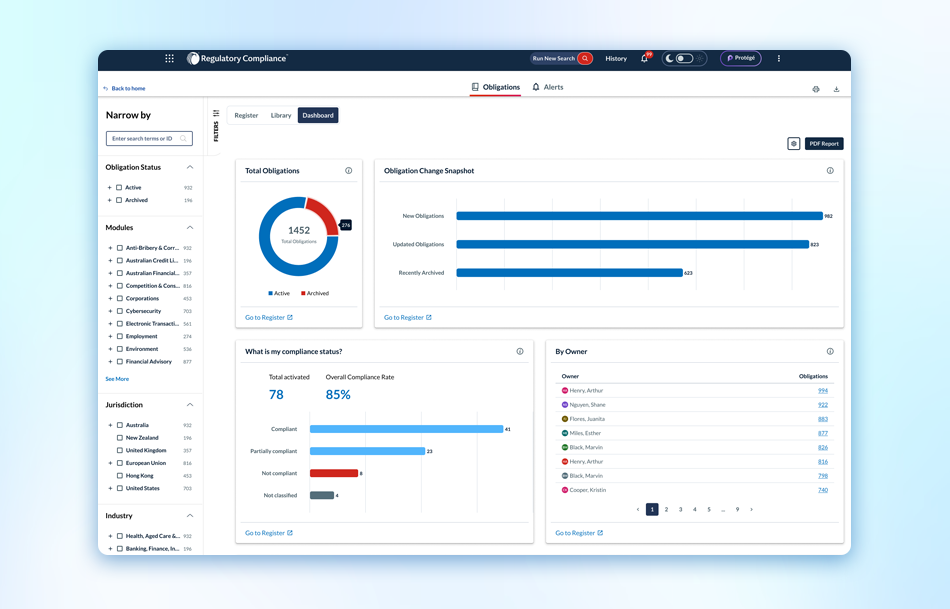Open the settings icon beside PDF Report
Viewport: 950px width, 609px height.
pyautogui.click(x=794, y=143)
